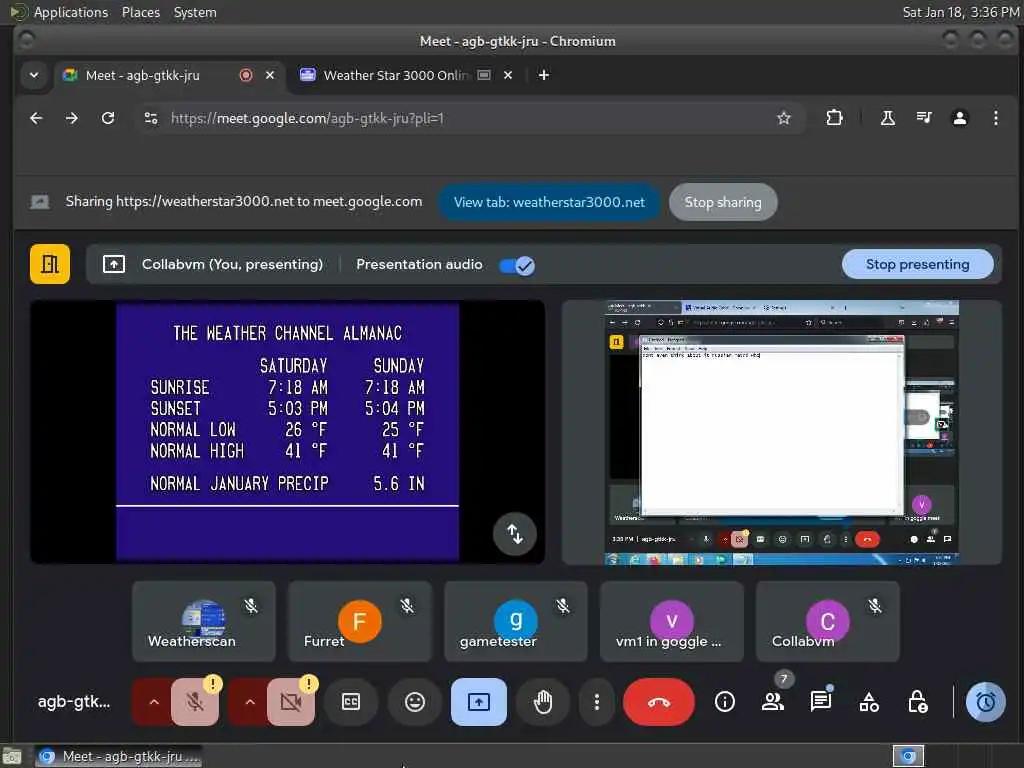This screenshot has height=768, width=1024.
Task: Click the alarm clock icon in call bar
Action: (985, 702)
